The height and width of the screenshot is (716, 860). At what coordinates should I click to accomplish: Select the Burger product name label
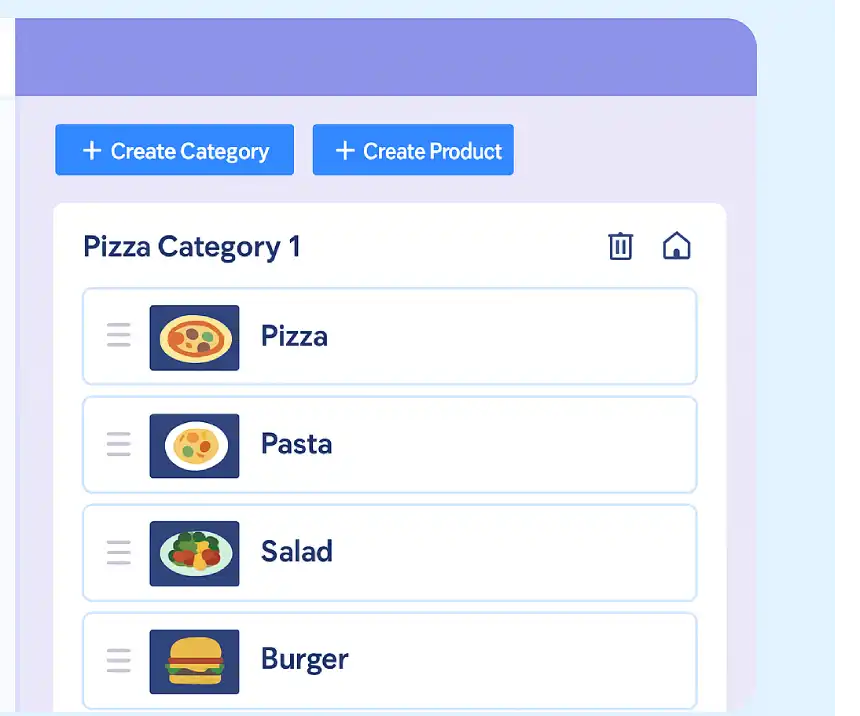tap(304, 659)
